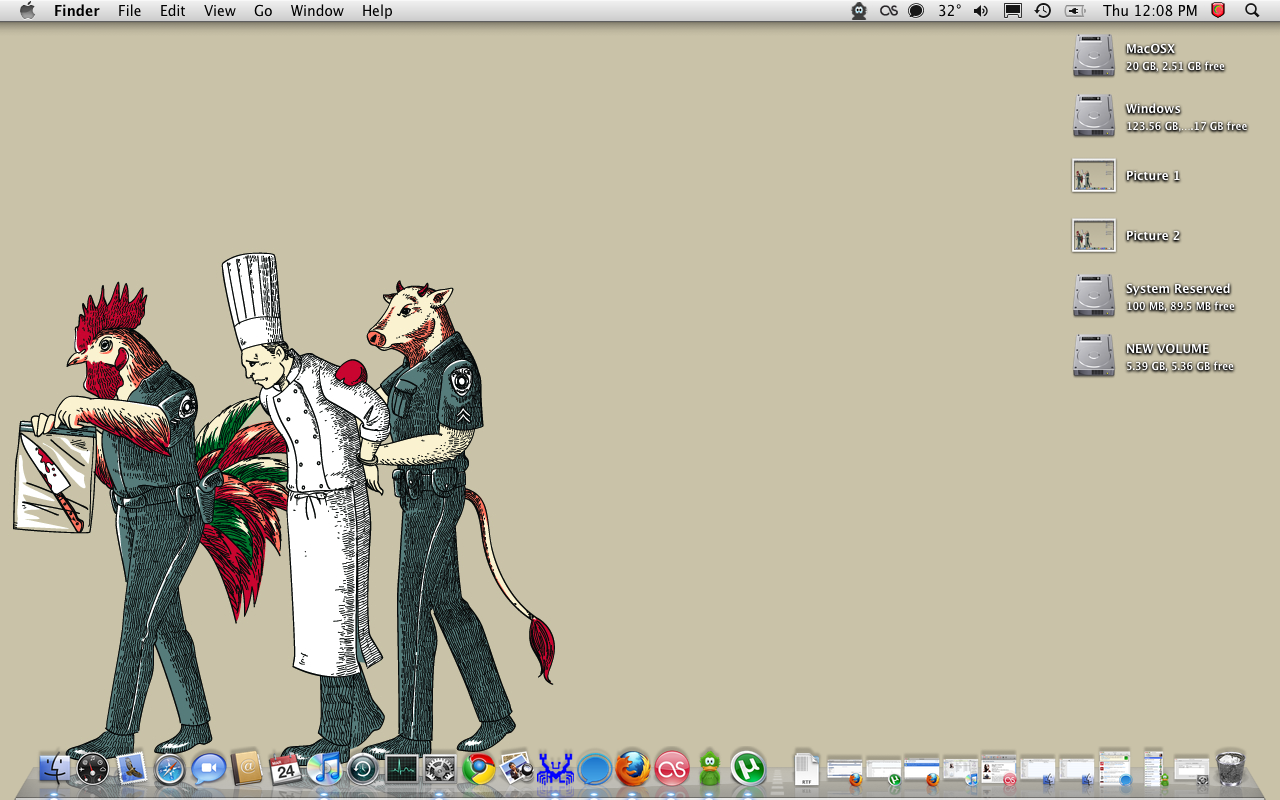Click the volume speaker icon in menu bar

coord(980,10)
